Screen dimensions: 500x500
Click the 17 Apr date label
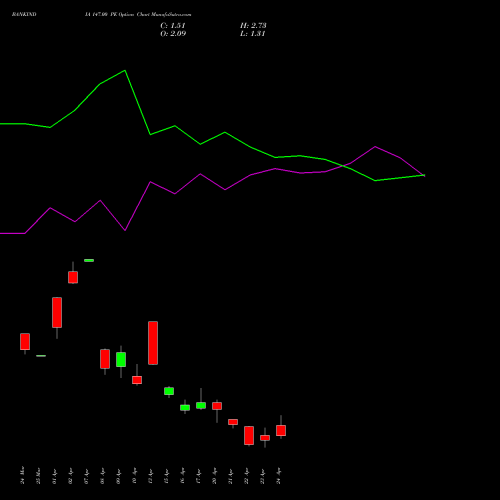(198, 476)
